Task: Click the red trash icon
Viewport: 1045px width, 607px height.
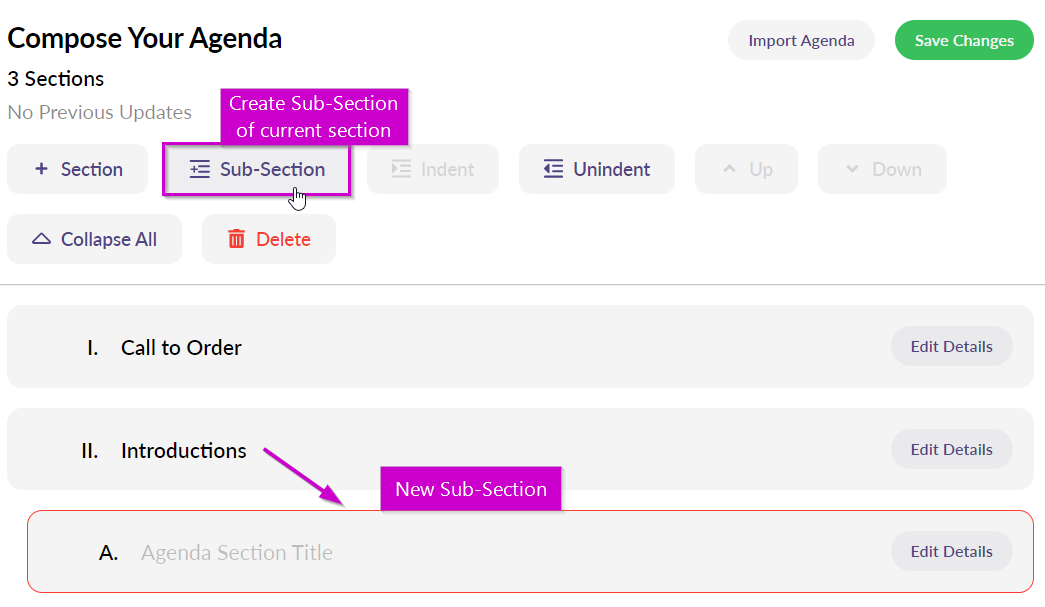Action: [237, 239]
